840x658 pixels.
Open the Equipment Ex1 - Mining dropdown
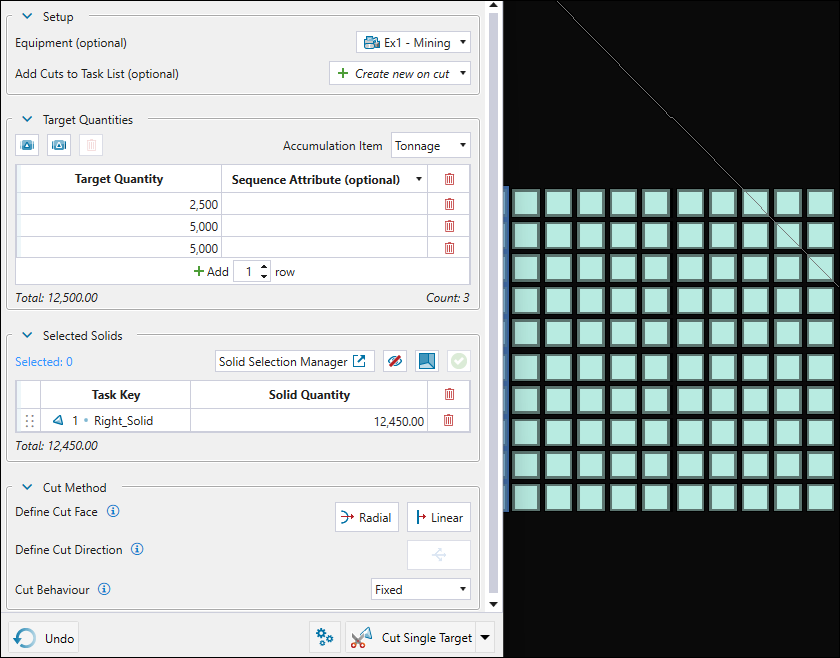(412, 43)
